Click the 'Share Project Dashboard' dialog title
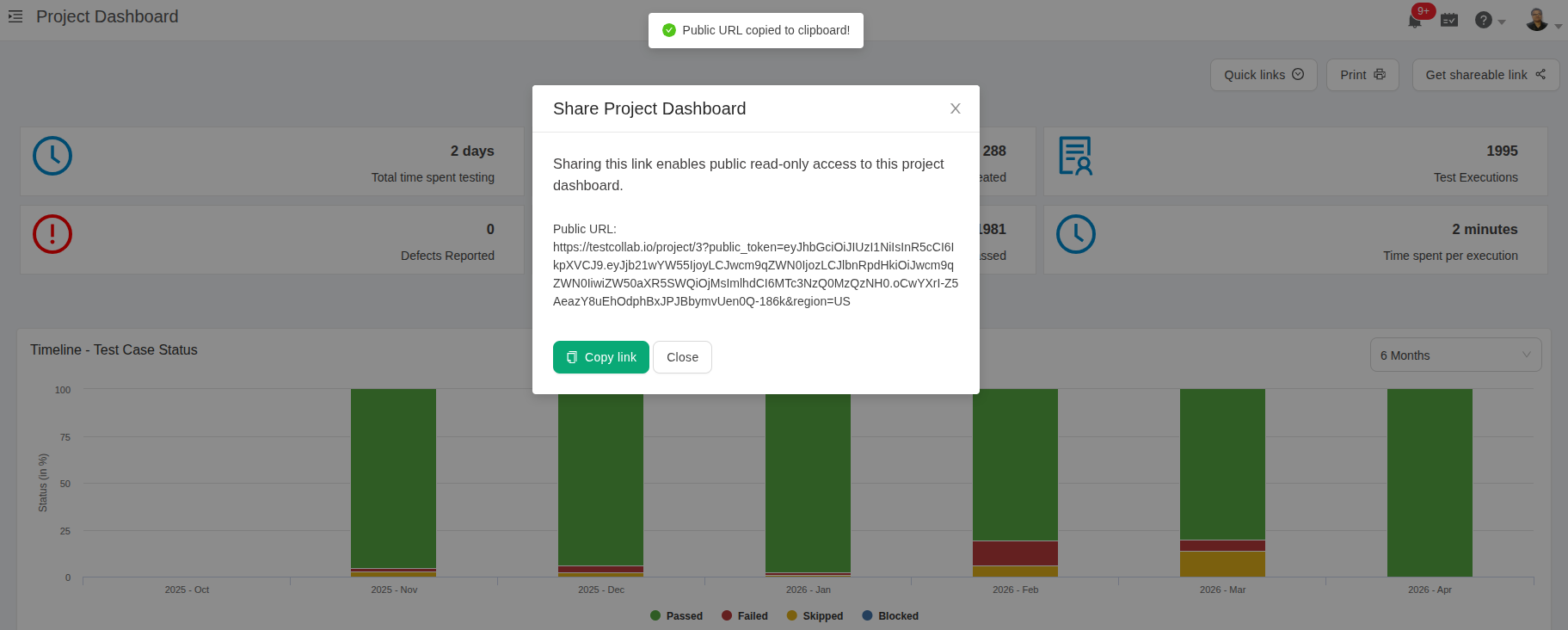 (649, 108)
